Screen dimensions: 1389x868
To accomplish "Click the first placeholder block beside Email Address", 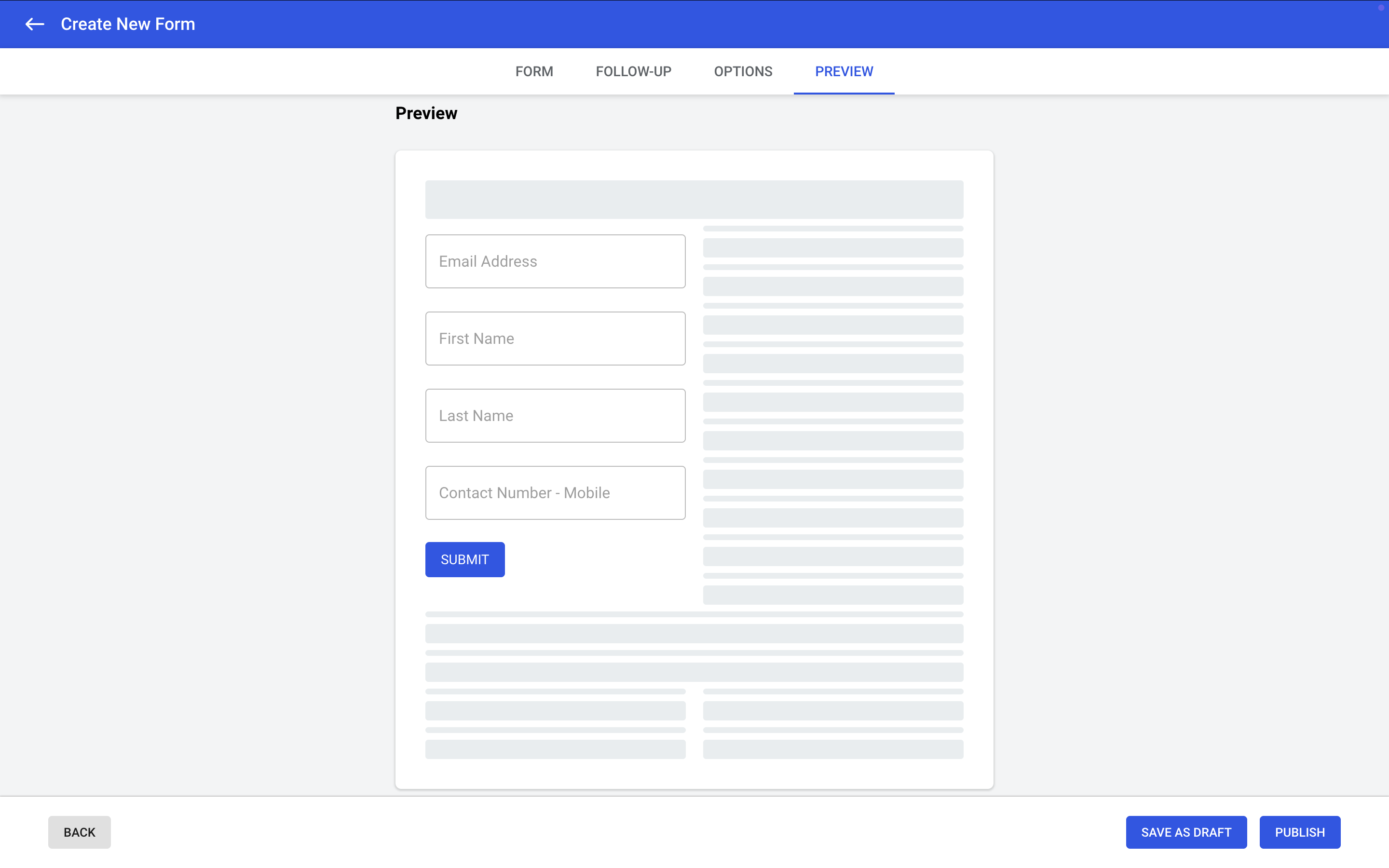I will (x=833, y=248).
